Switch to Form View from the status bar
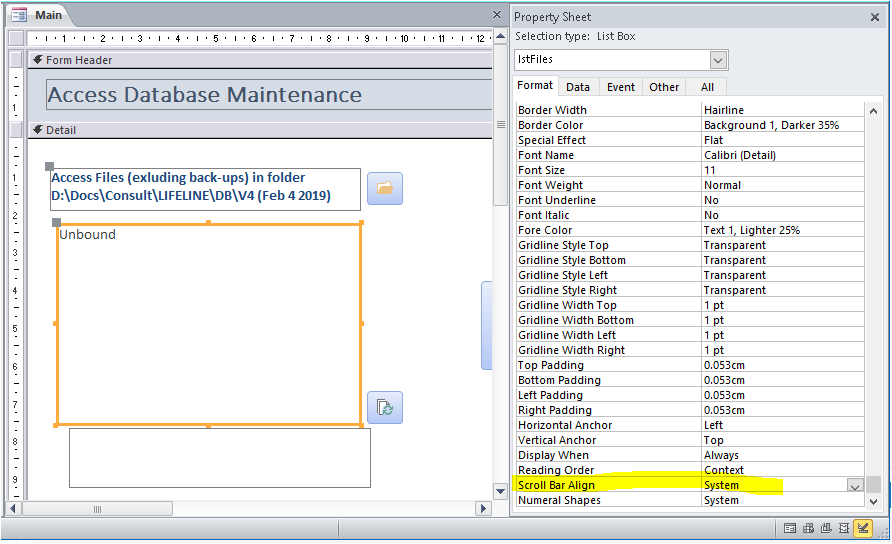Viewport: 892px width, 544px height. [x=790, y=529]
